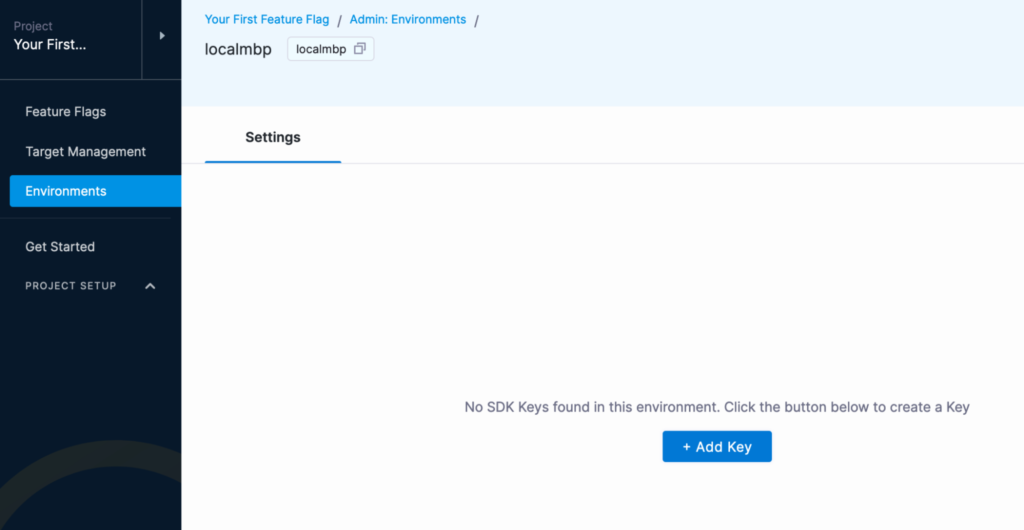Expand the project selector arrow
This screenshot has width=1024, height=530.
(162, 36)
